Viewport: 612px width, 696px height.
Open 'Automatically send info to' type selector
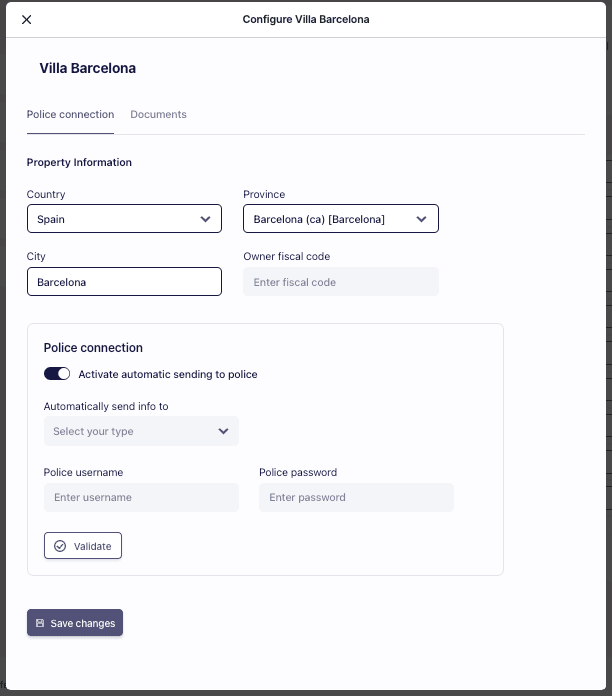pos(141,432)
